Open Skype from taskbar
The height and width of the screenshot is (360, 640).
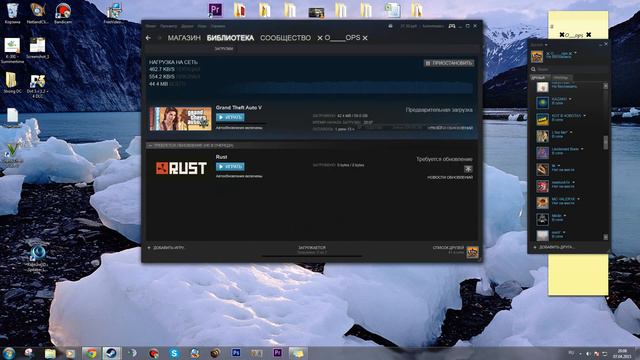coord(174,353)
